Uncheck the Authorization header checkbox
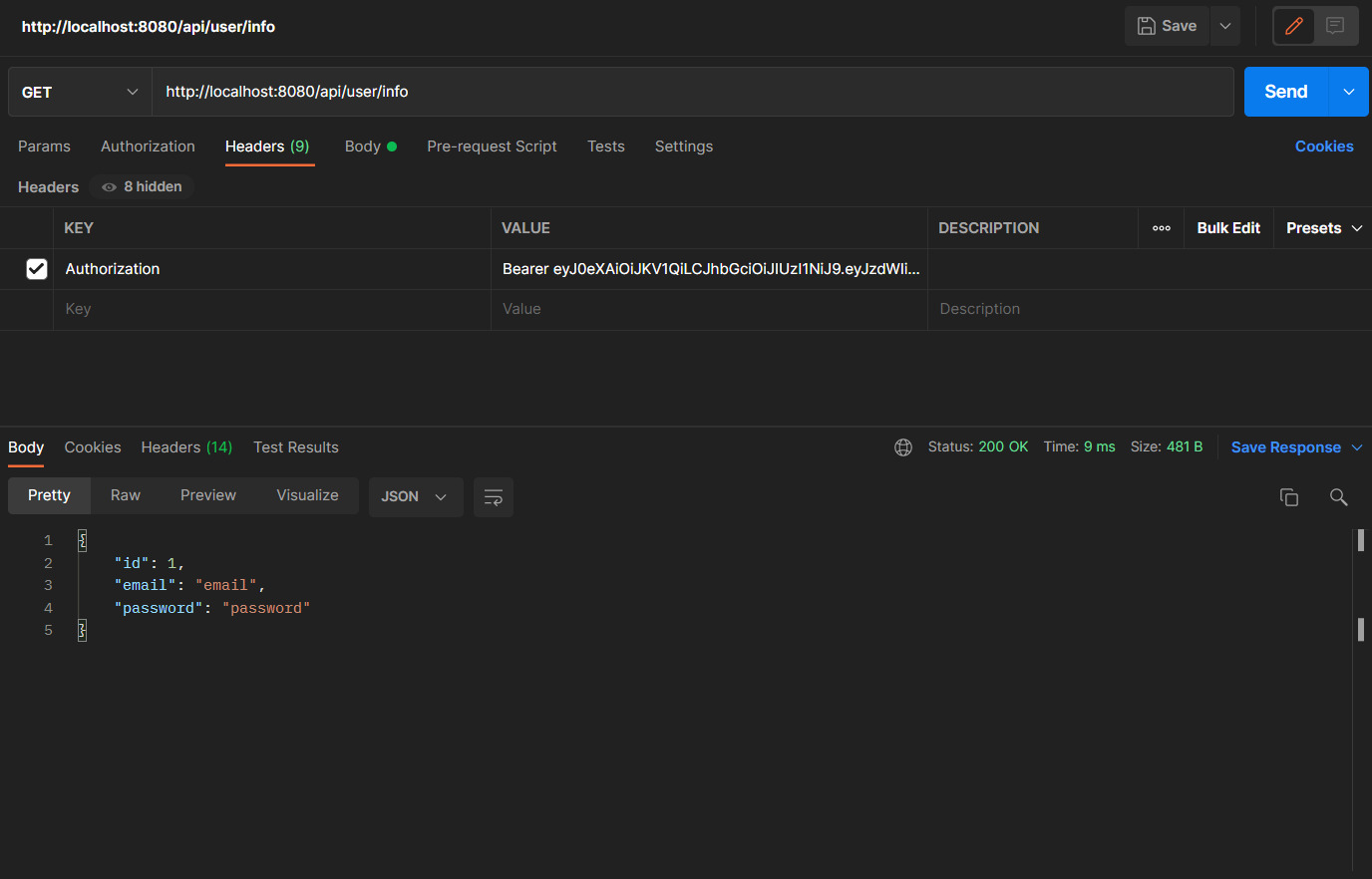1372x879 pixels. (37, 269)
